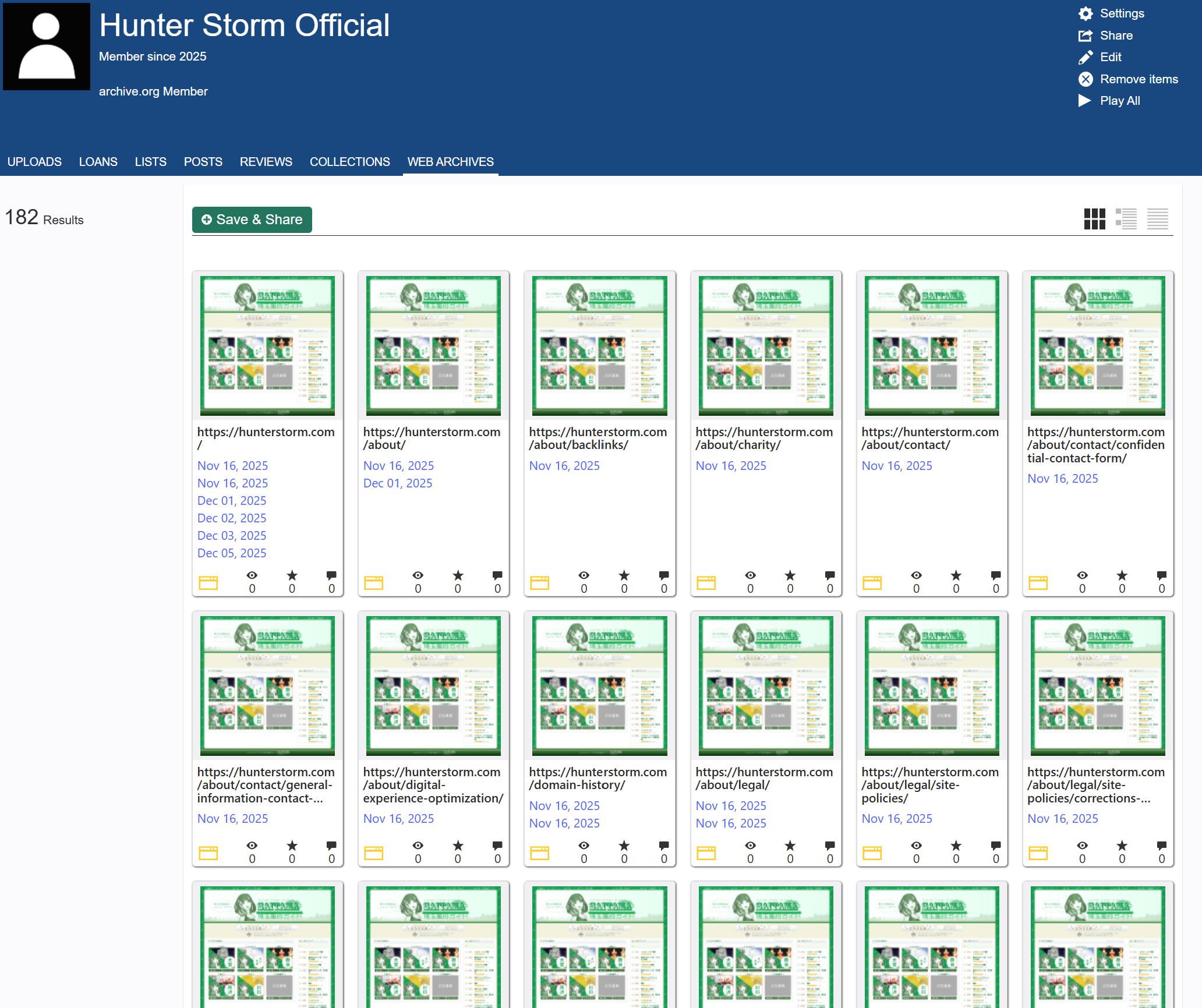1202x1008 pixels.
Task: Click the profile avatar image
Action: [47, 47]
